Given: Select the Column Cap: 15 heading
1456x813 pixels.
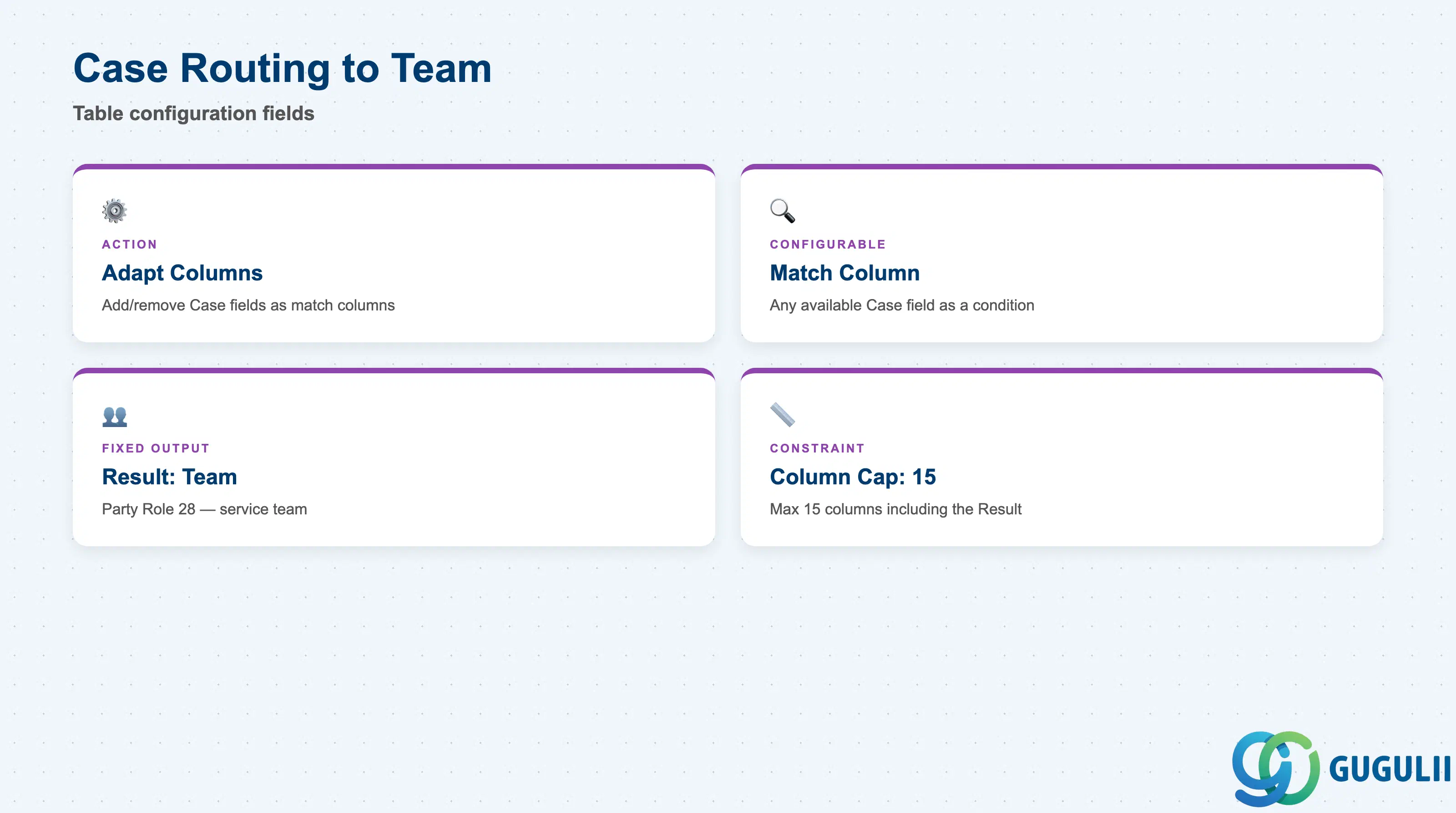Looking at the screenshot, I should [x=853, y=477].
